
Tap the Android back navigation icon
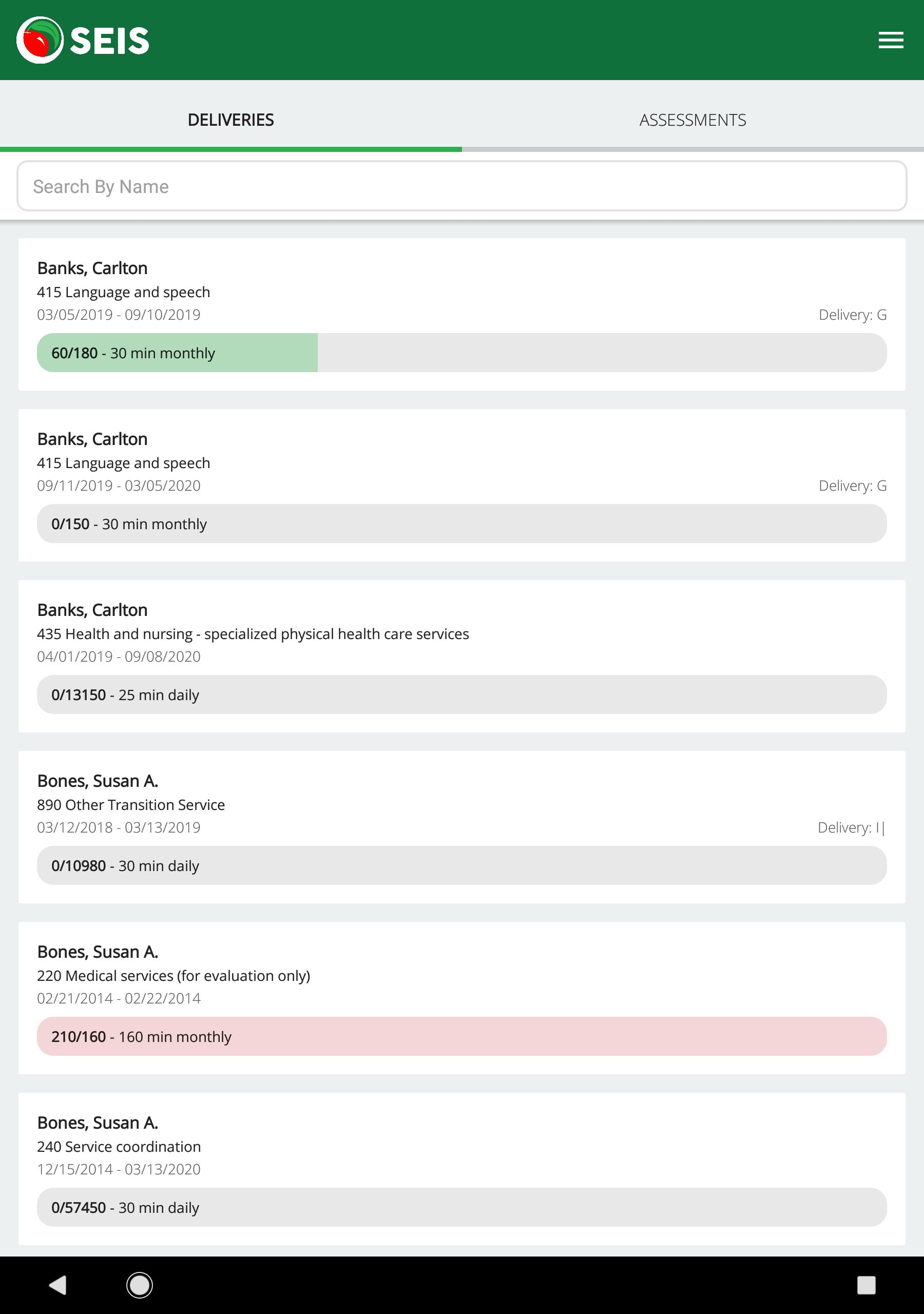(x=58, y=1285)
